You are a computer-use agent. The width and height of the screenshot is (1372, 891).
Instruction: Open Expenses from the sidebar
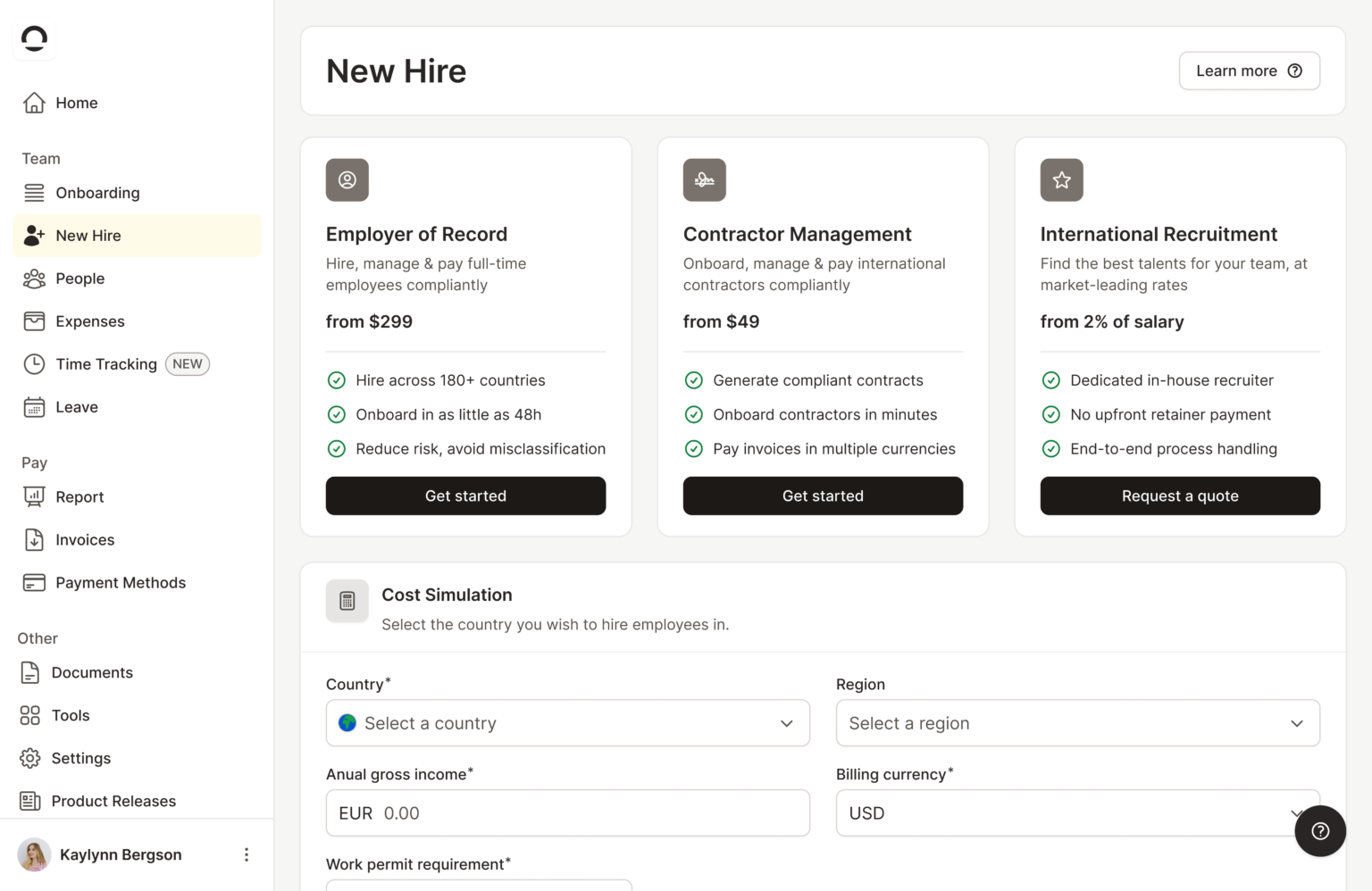pos(89,321)
